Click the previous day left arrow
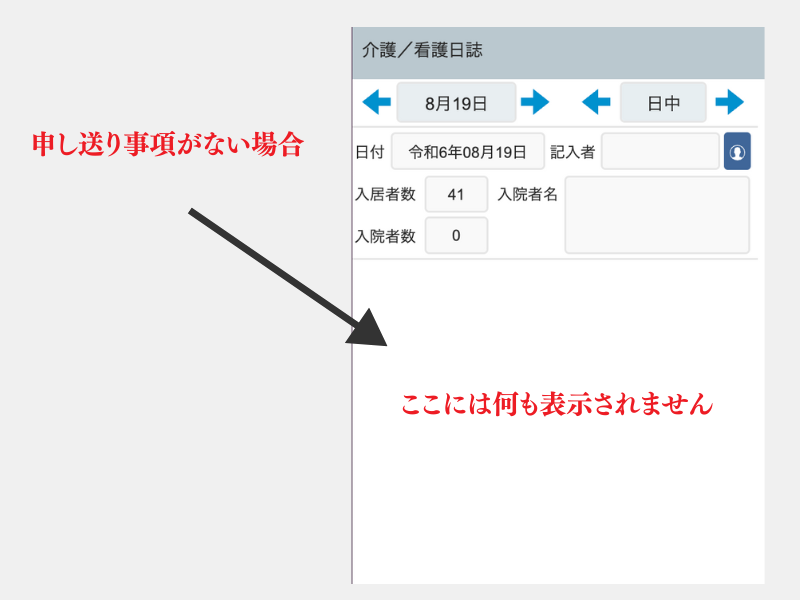This screenshot has height=600, width=800. [377, 102]
